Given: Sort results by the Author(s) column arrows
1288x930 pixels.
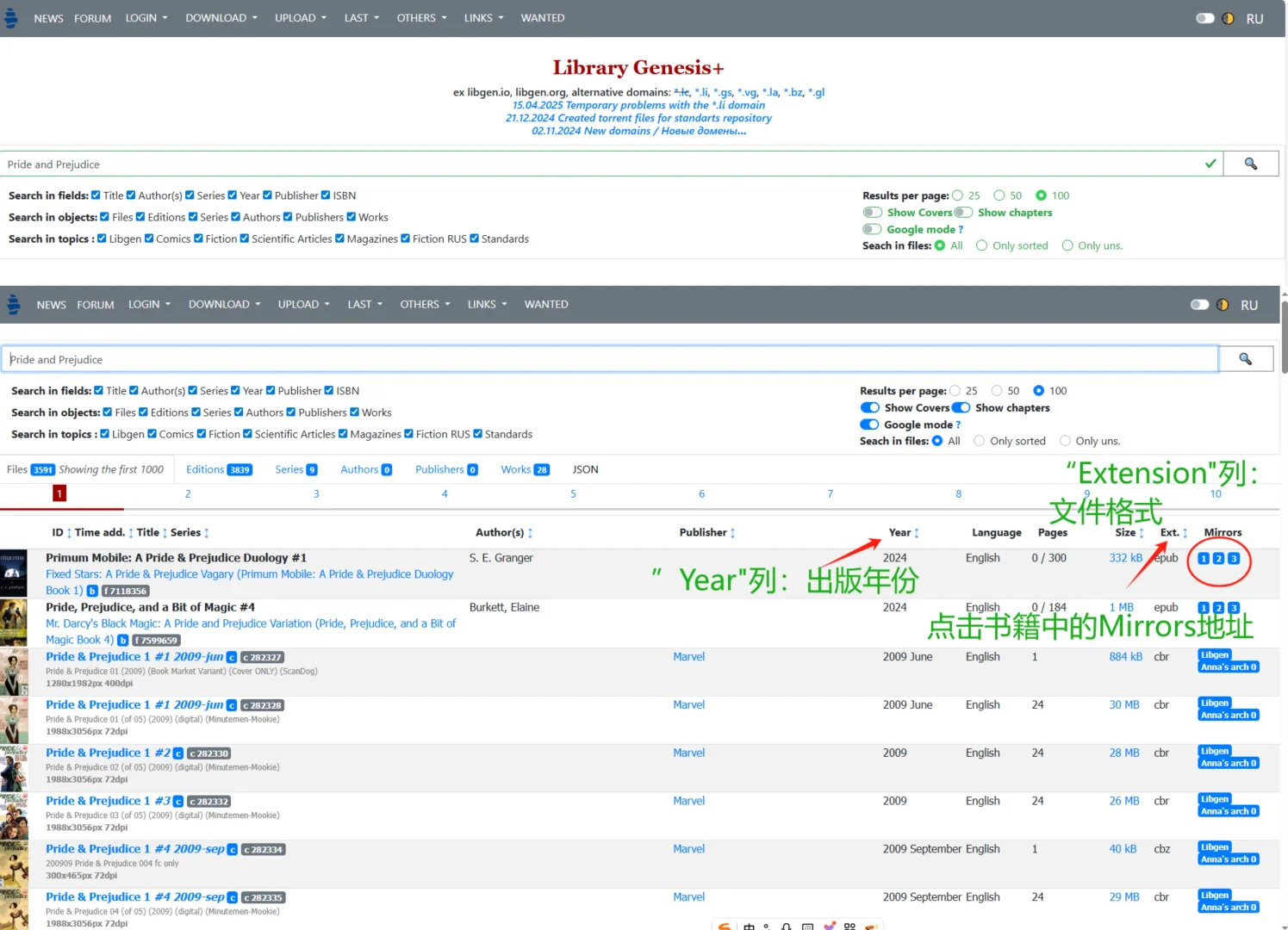Looking at the screenshot, I should pos(530,533).
